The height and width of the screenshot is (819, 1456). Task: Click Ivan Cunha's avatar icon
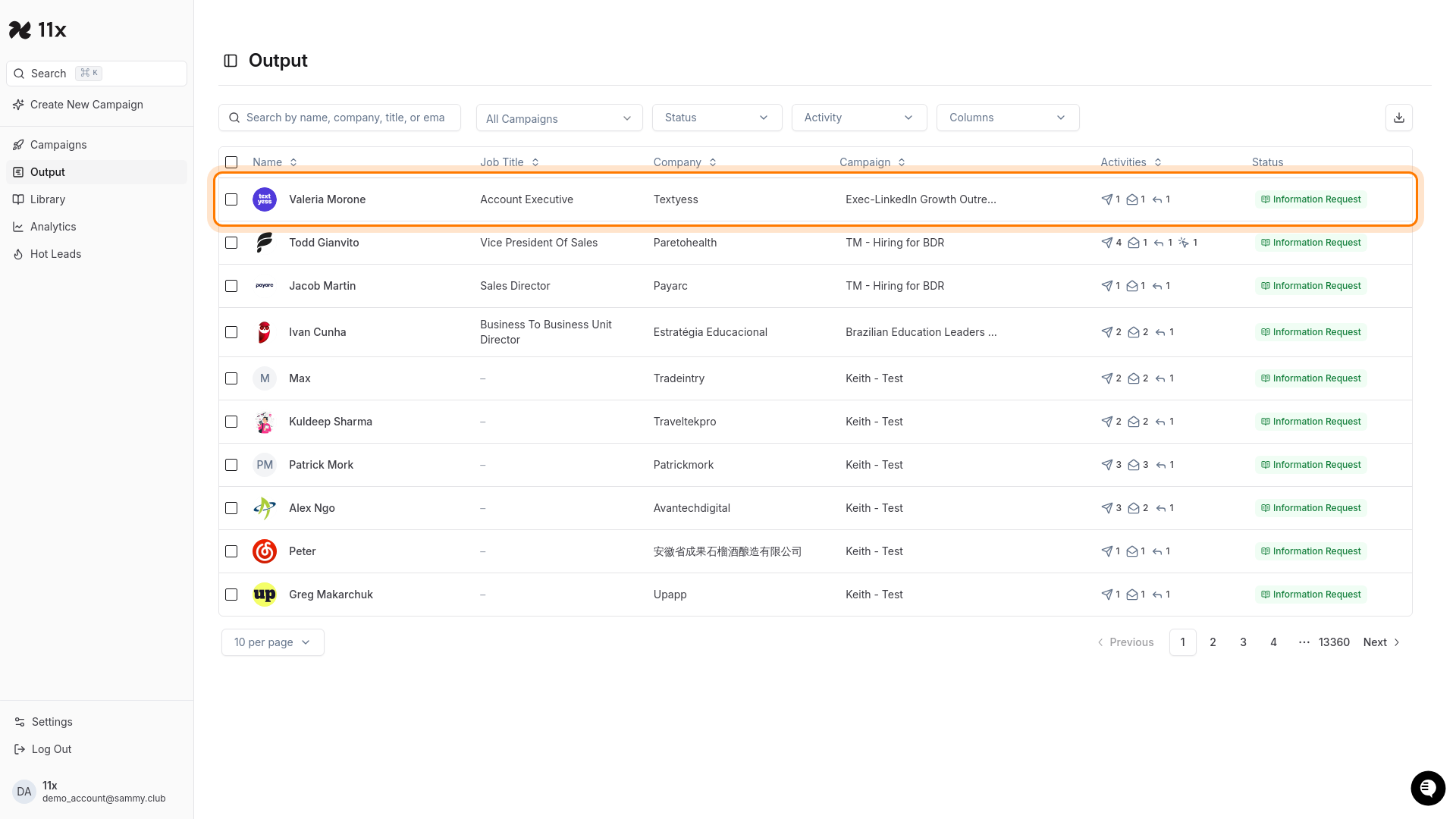[x=265, y=332]
